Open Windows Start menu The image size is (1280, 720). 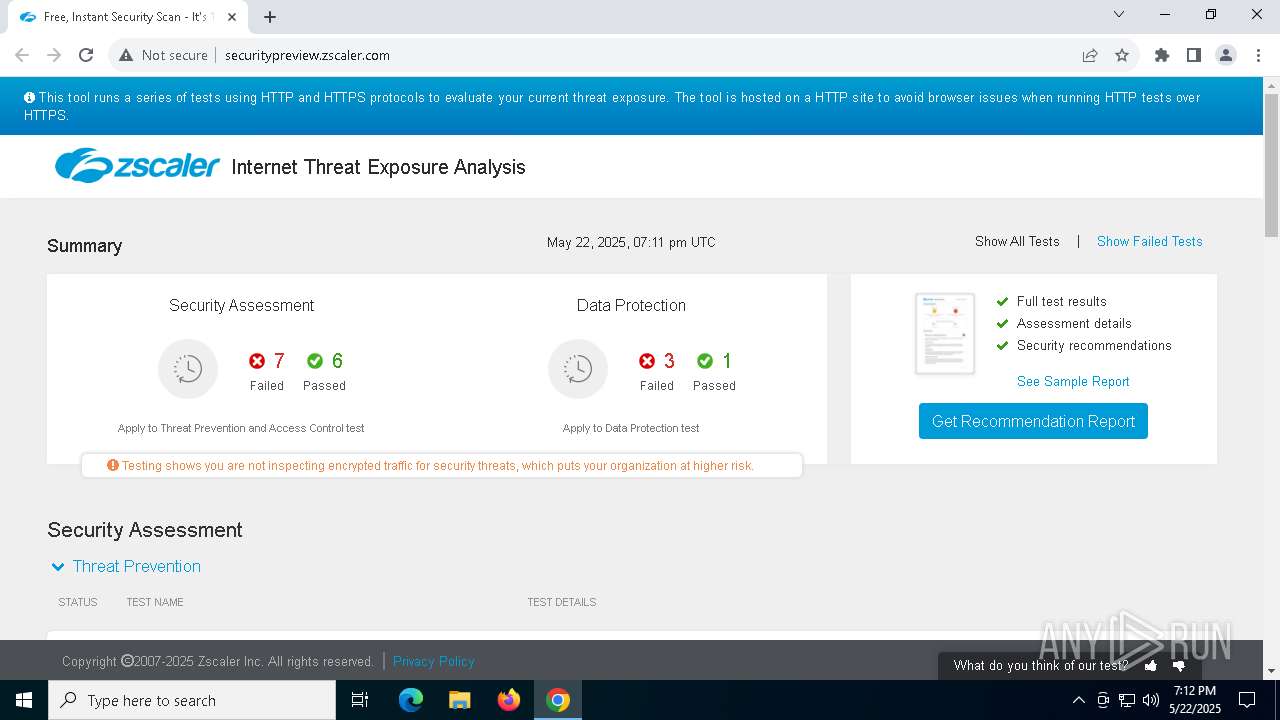24,700
